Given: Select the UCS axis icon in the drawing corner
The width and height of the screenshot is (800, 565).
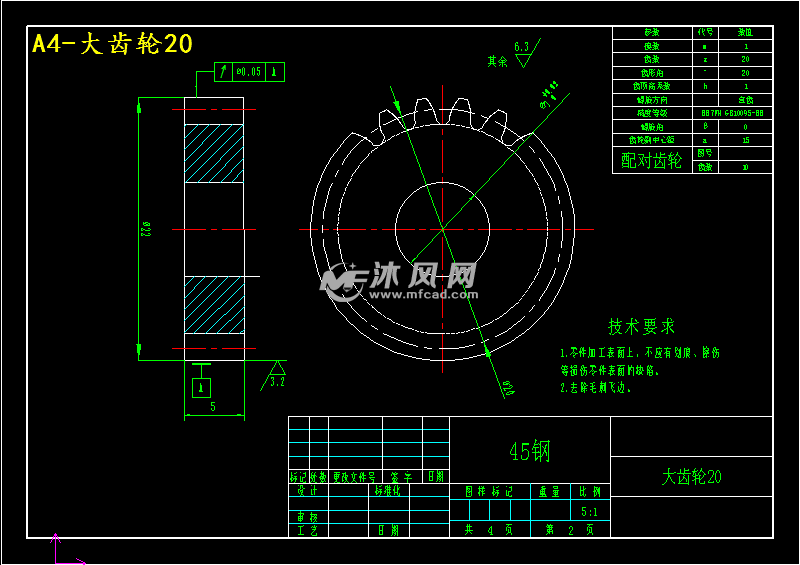Looking at the screenshot, I should [68, 550].
